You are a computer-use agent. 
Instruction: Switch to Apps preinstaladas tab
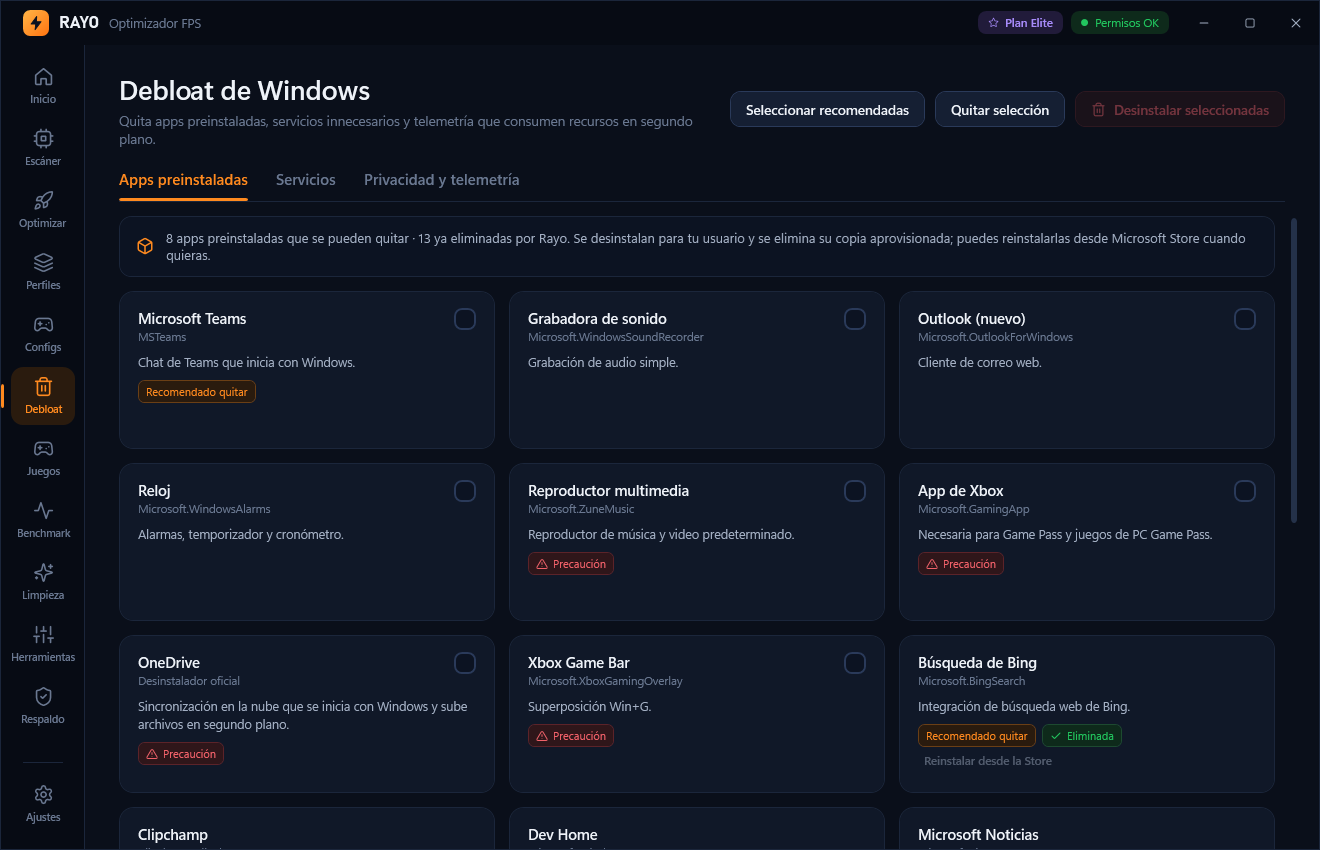183,180
